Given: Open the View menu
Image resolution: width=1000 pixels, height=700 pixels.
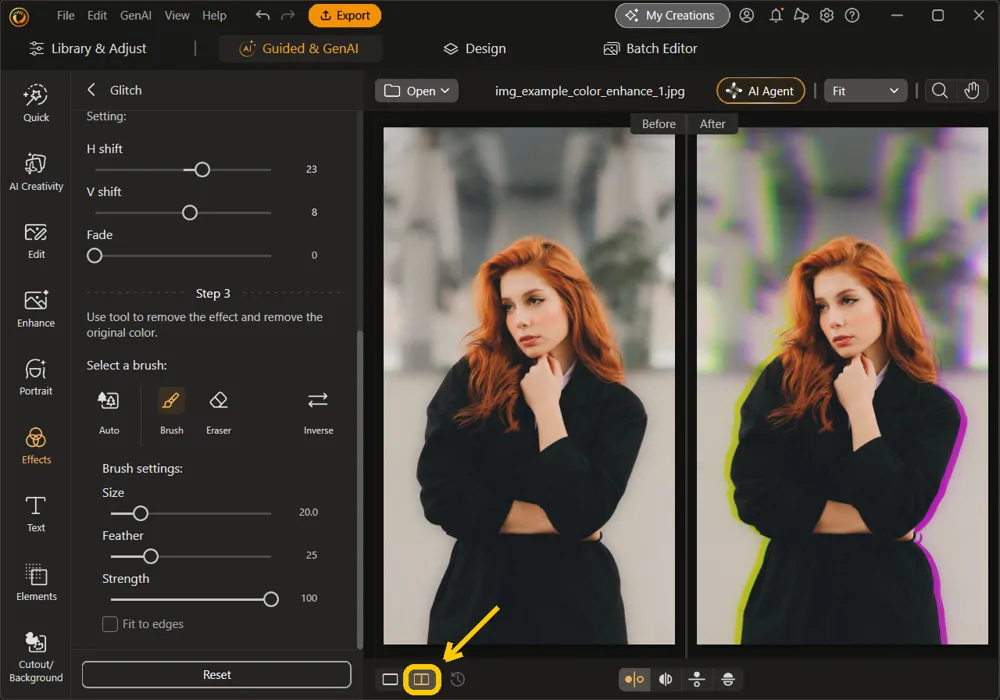Looking at the screenshot, I should point(177,15).
